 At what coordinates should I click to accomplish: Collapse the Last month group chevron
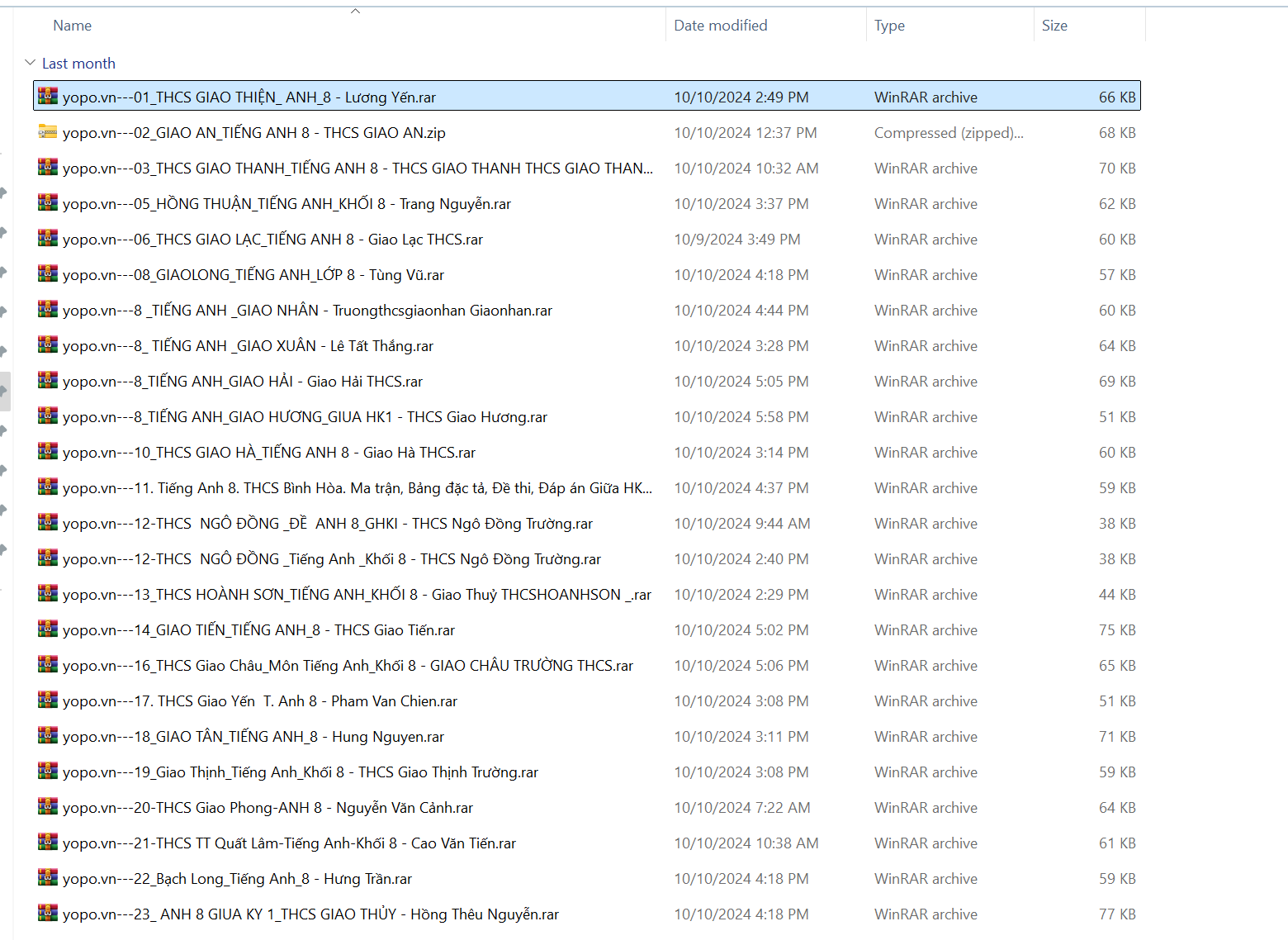click(31, 63)
